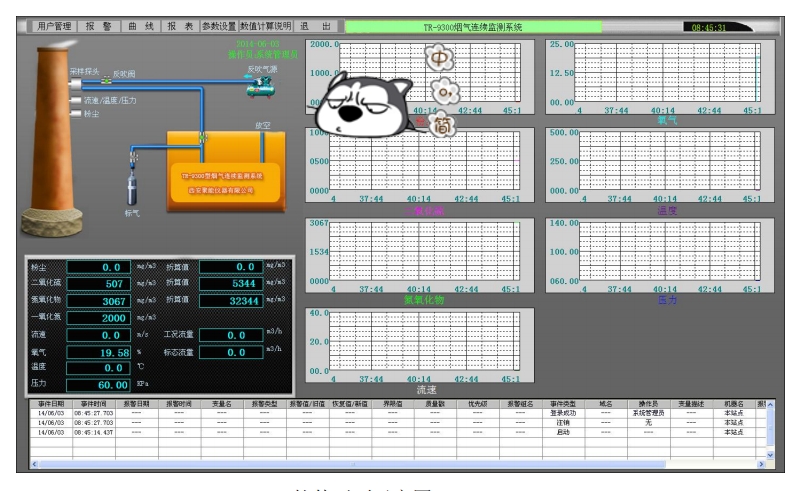Screen dimensions: 799x491
Task: Click the 二氧化硫 value field showing 507
Action: [x=103, y=283]
